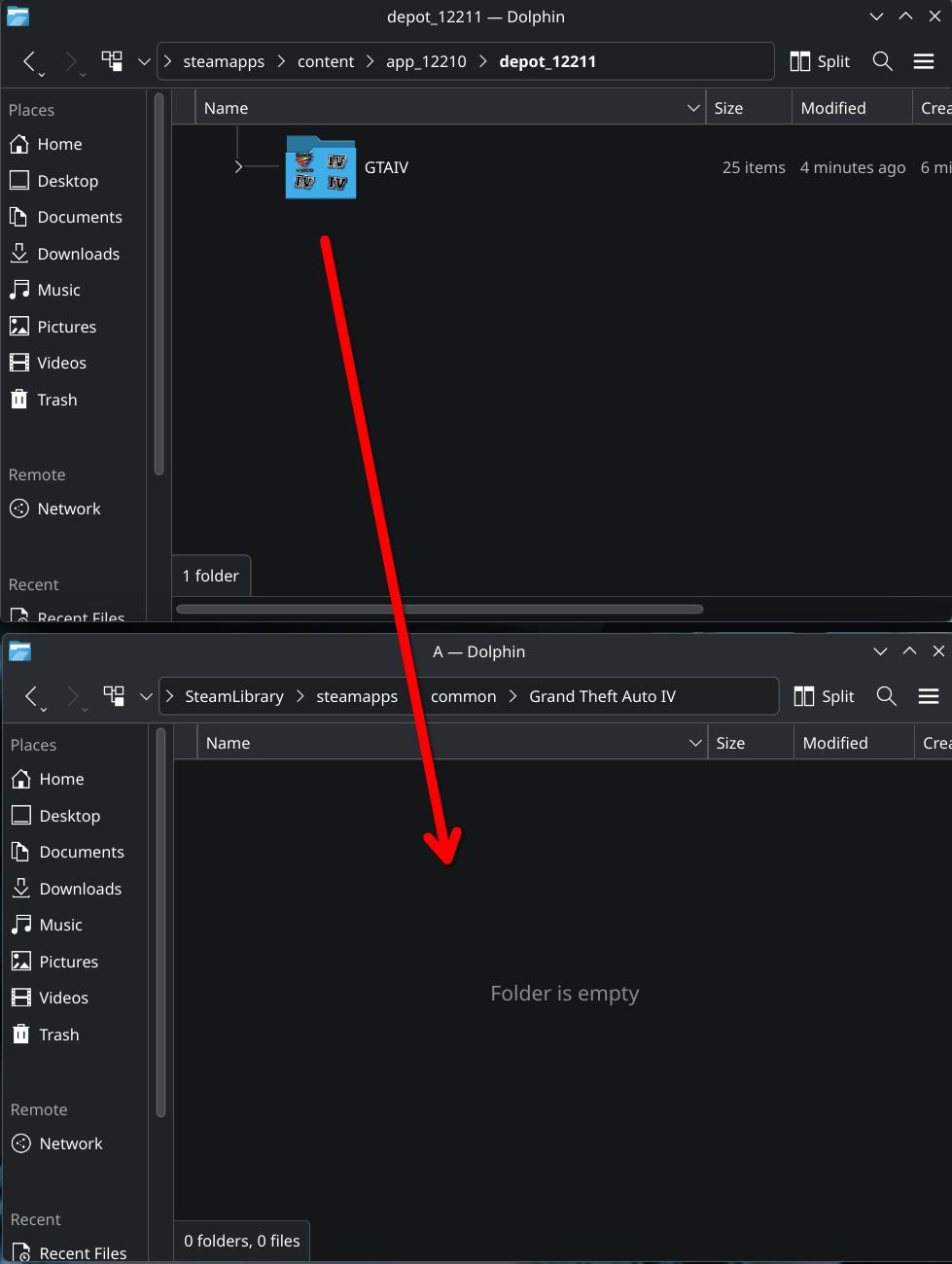Open view mode dropdown arrow in top window
This screenshot has height=1264, width=952.
pyautogui.click(x=144, y=61)
